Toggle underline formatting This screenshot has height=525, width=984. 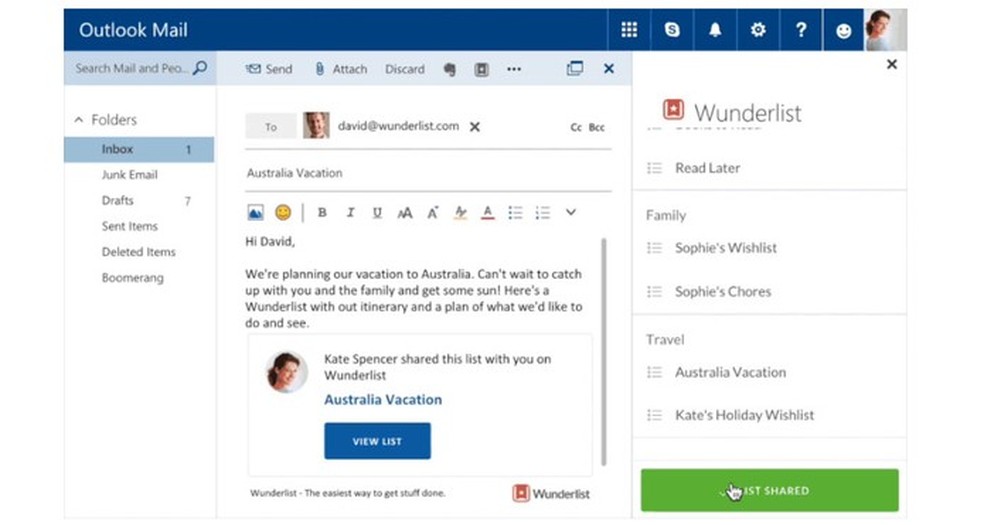tap(377, 213)
